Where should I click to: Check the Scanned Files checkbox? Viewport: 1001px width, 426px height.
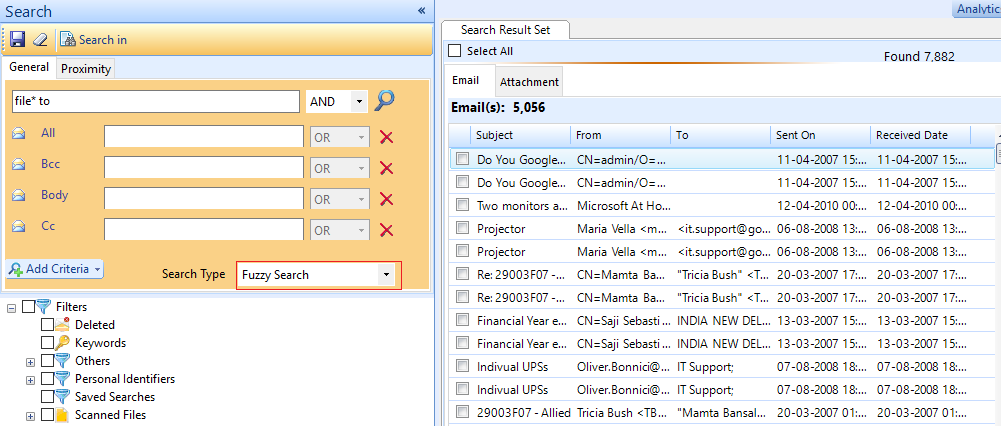pos(47,415)
